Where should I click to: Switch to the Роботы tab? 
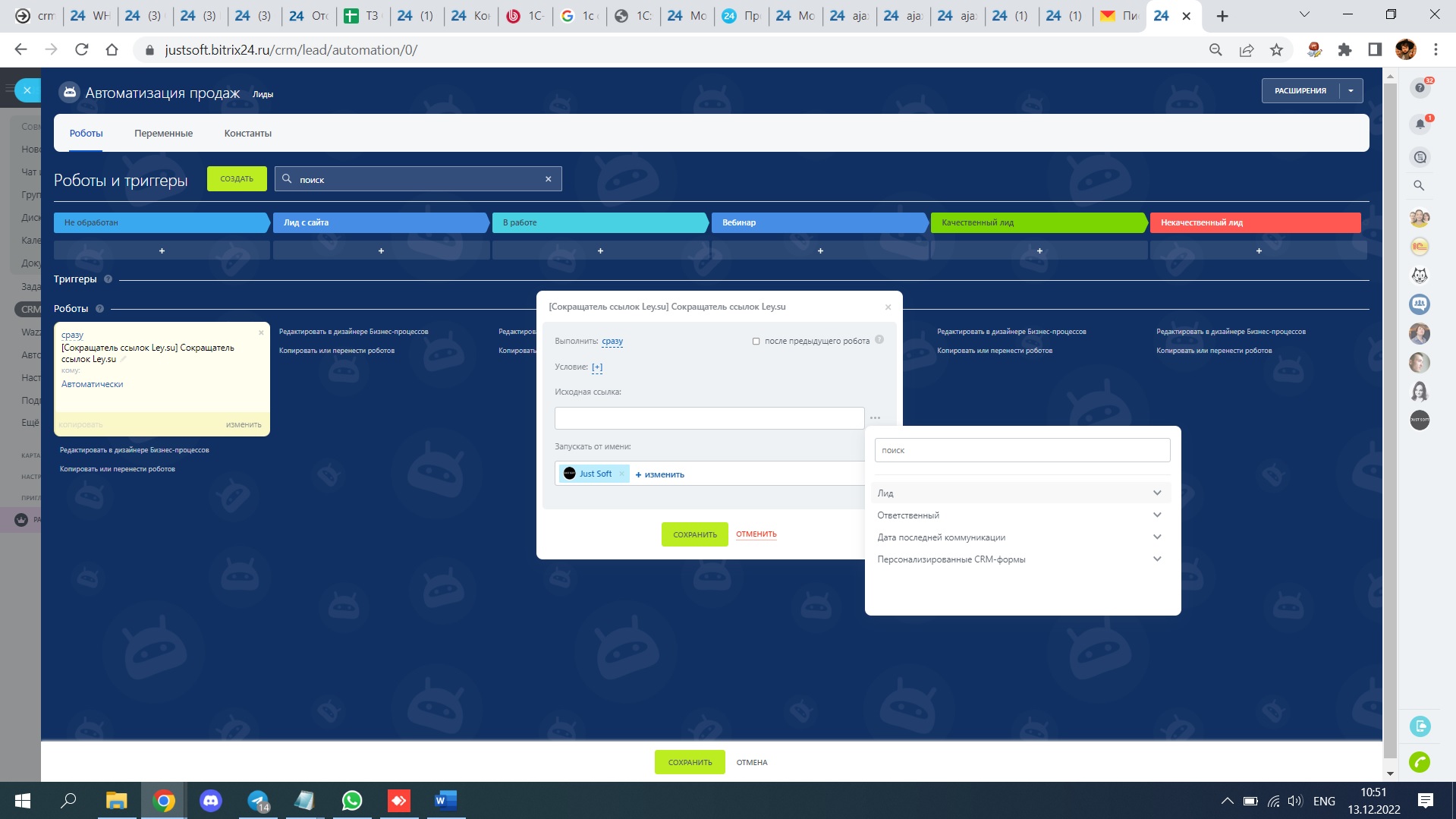(86, 134)
